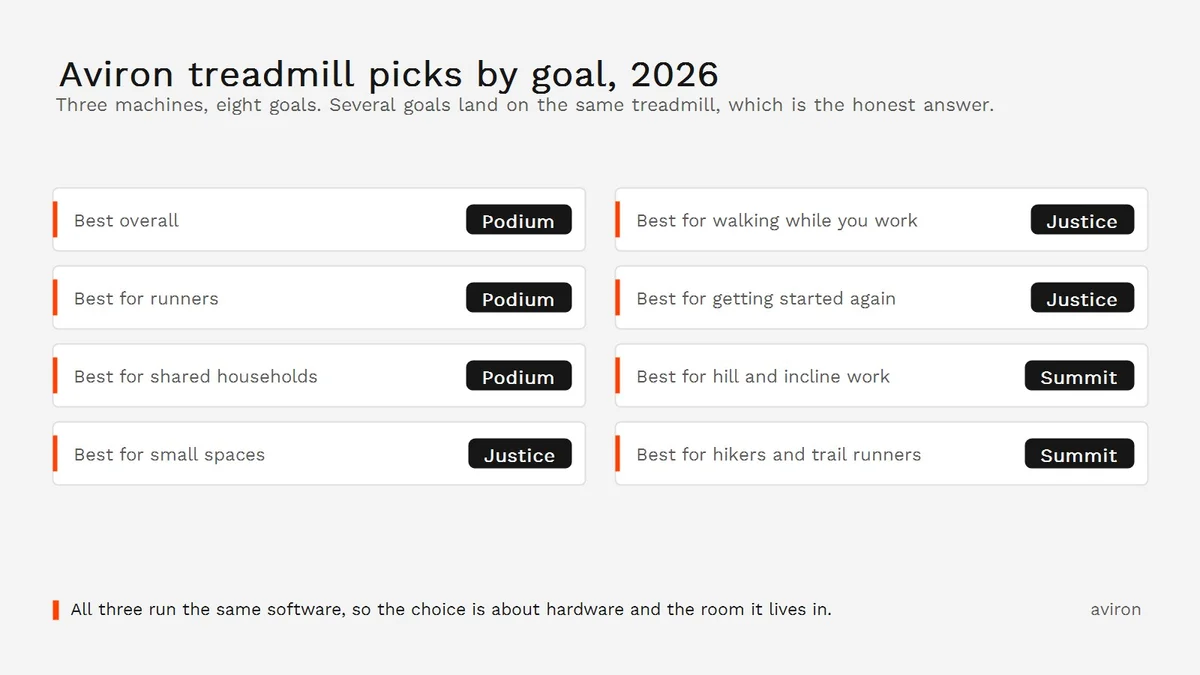Select the subtitle about three machines, eight goals
This screenshot has width=1200, height=675.
coord(525,105)
